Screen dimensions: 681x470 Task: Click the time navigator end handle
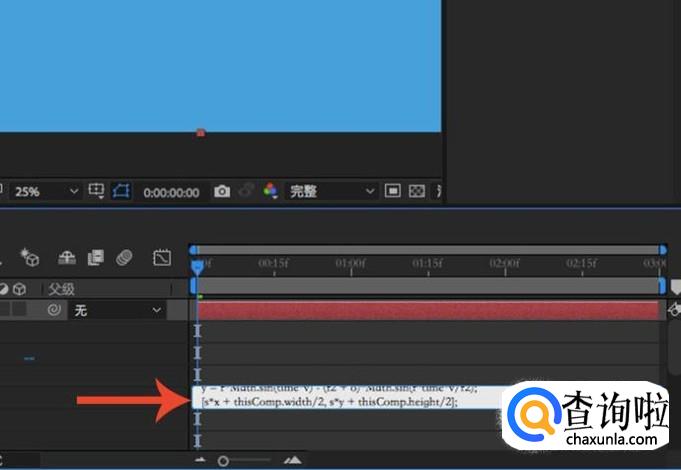[x=663, y=250]
